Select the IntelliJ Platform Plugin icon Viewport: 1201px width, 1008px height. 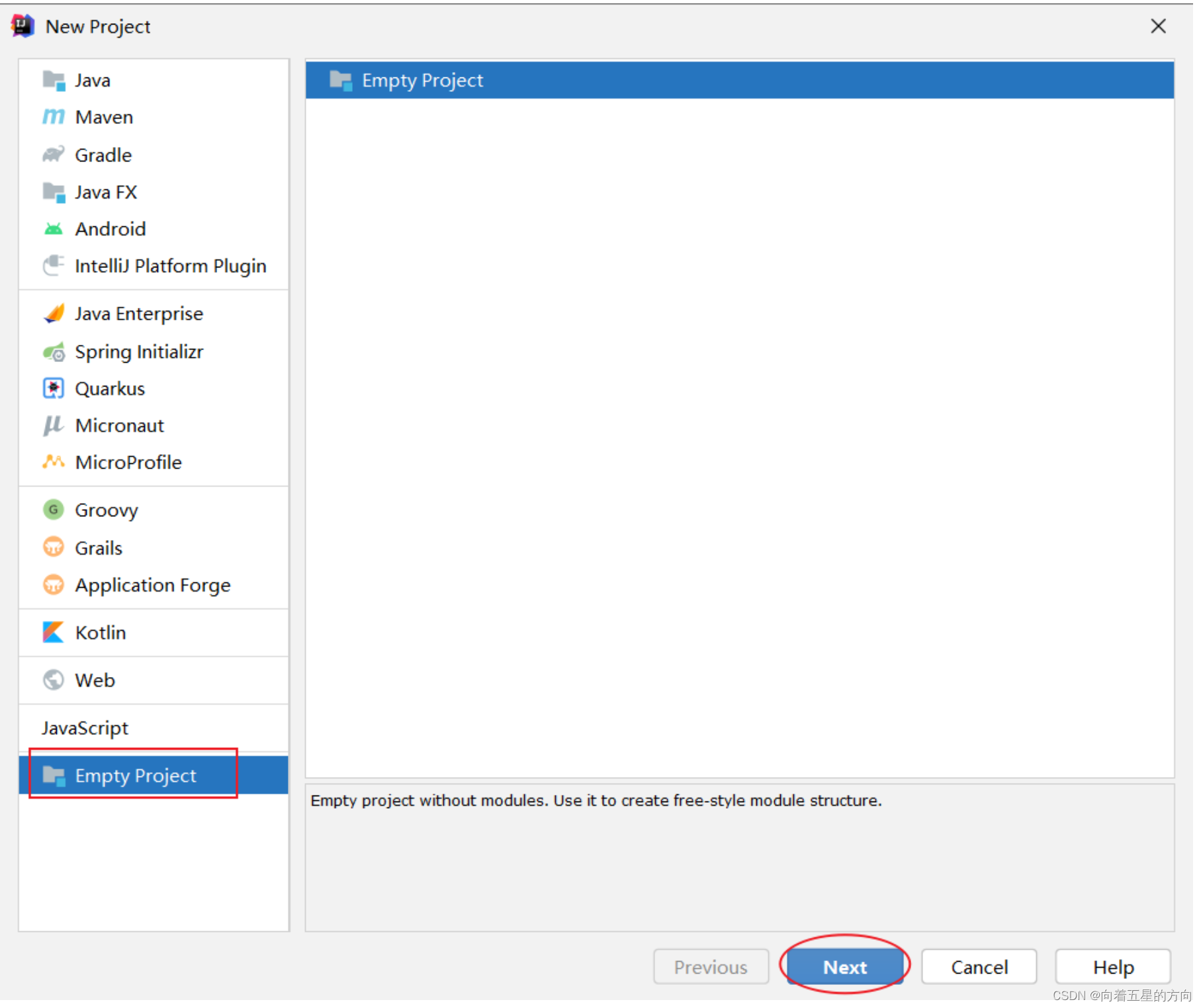coord(54,266)
